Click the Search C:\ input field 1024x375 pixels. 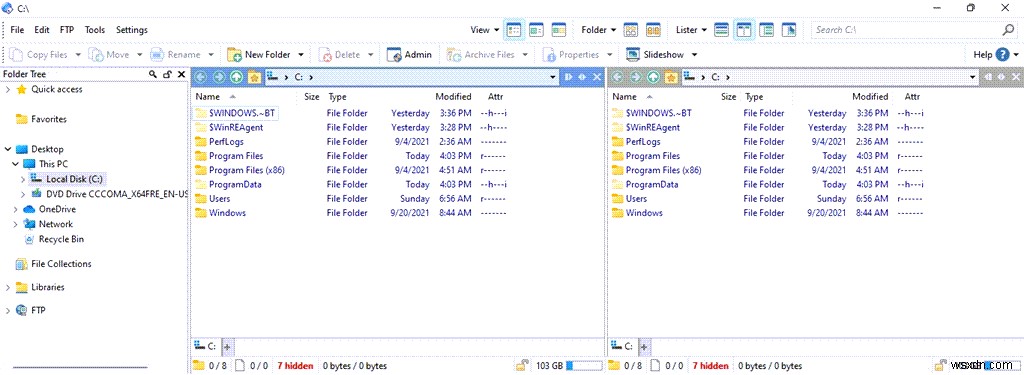[906, 29]
